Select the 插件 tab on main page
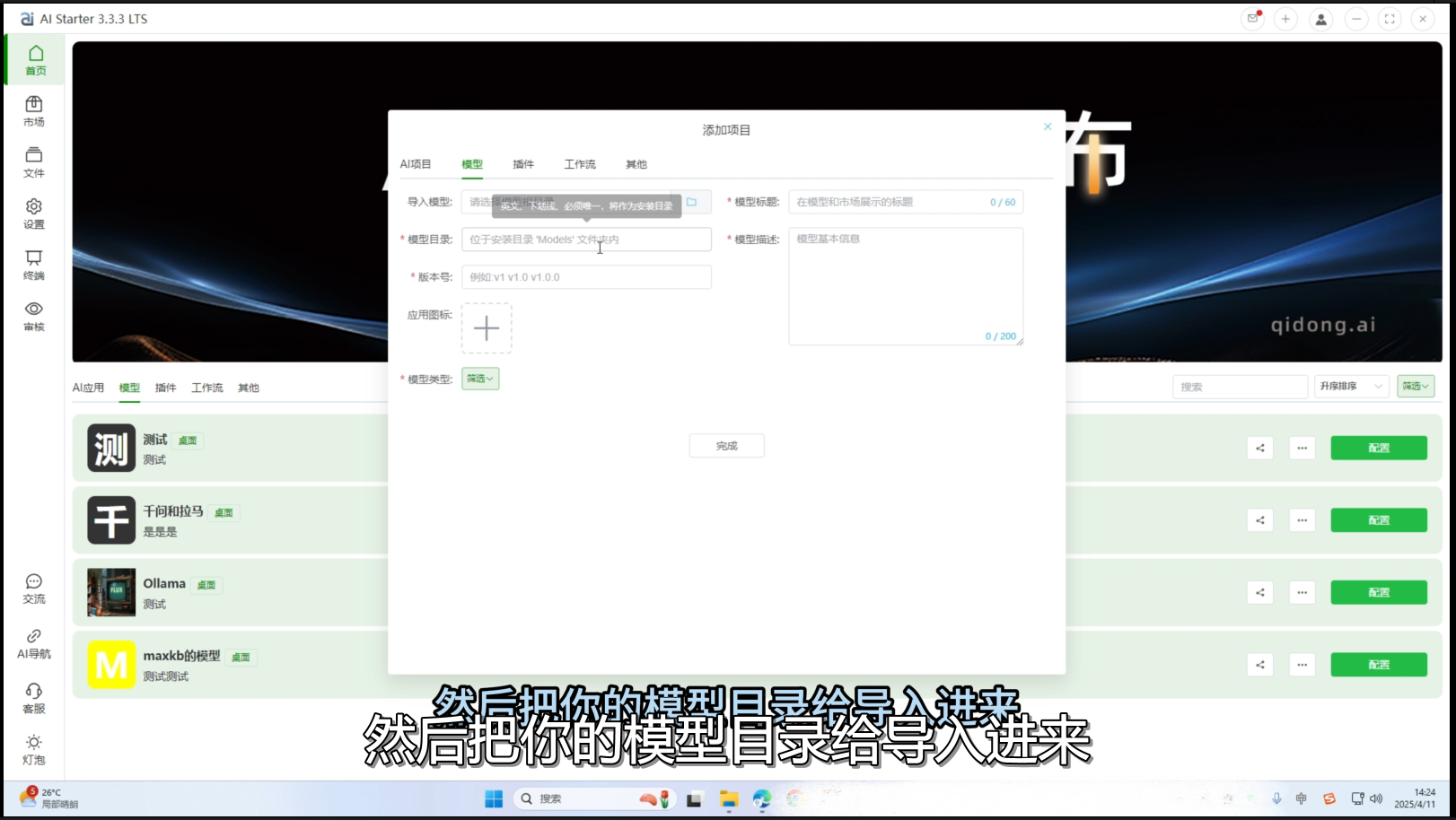Viewport: 1456px width, 820px height. point(165,388)
